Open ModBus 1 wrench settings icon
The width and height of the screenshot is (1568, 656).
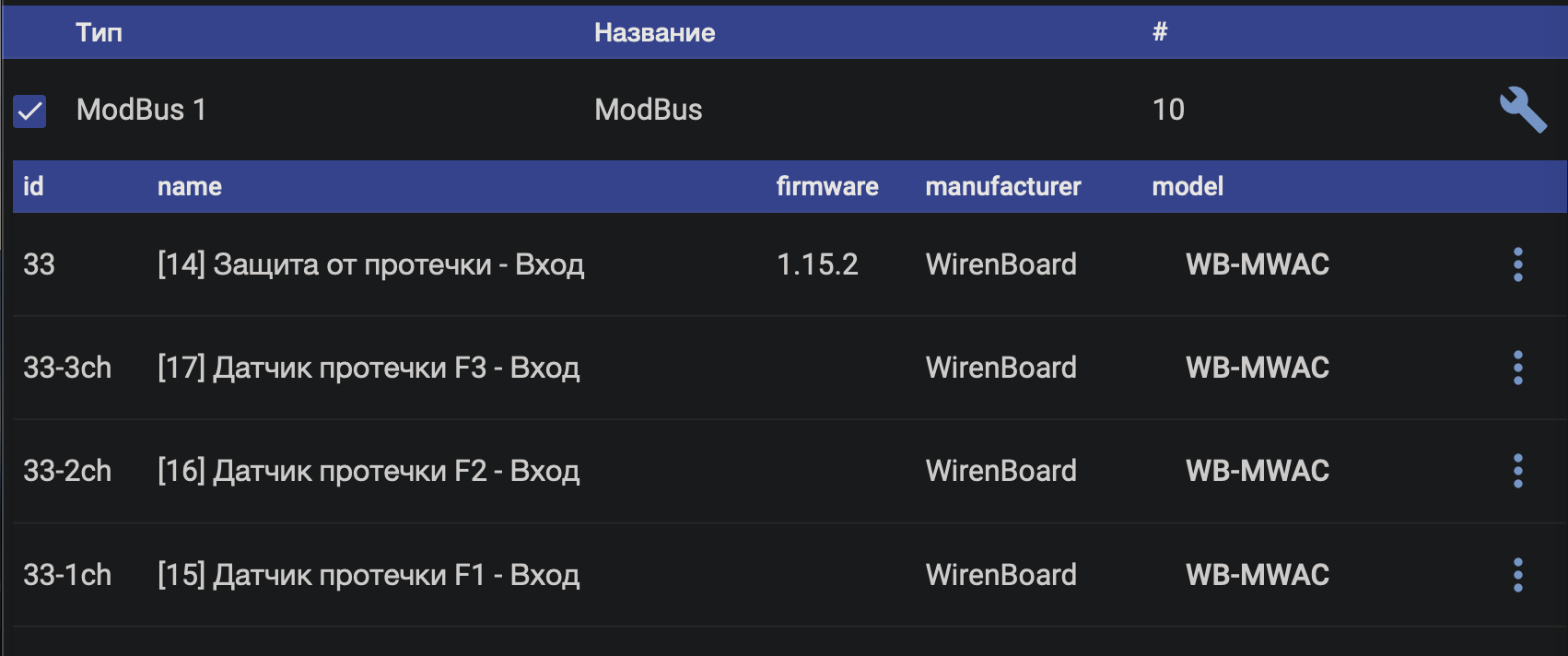click(1523, 110)
